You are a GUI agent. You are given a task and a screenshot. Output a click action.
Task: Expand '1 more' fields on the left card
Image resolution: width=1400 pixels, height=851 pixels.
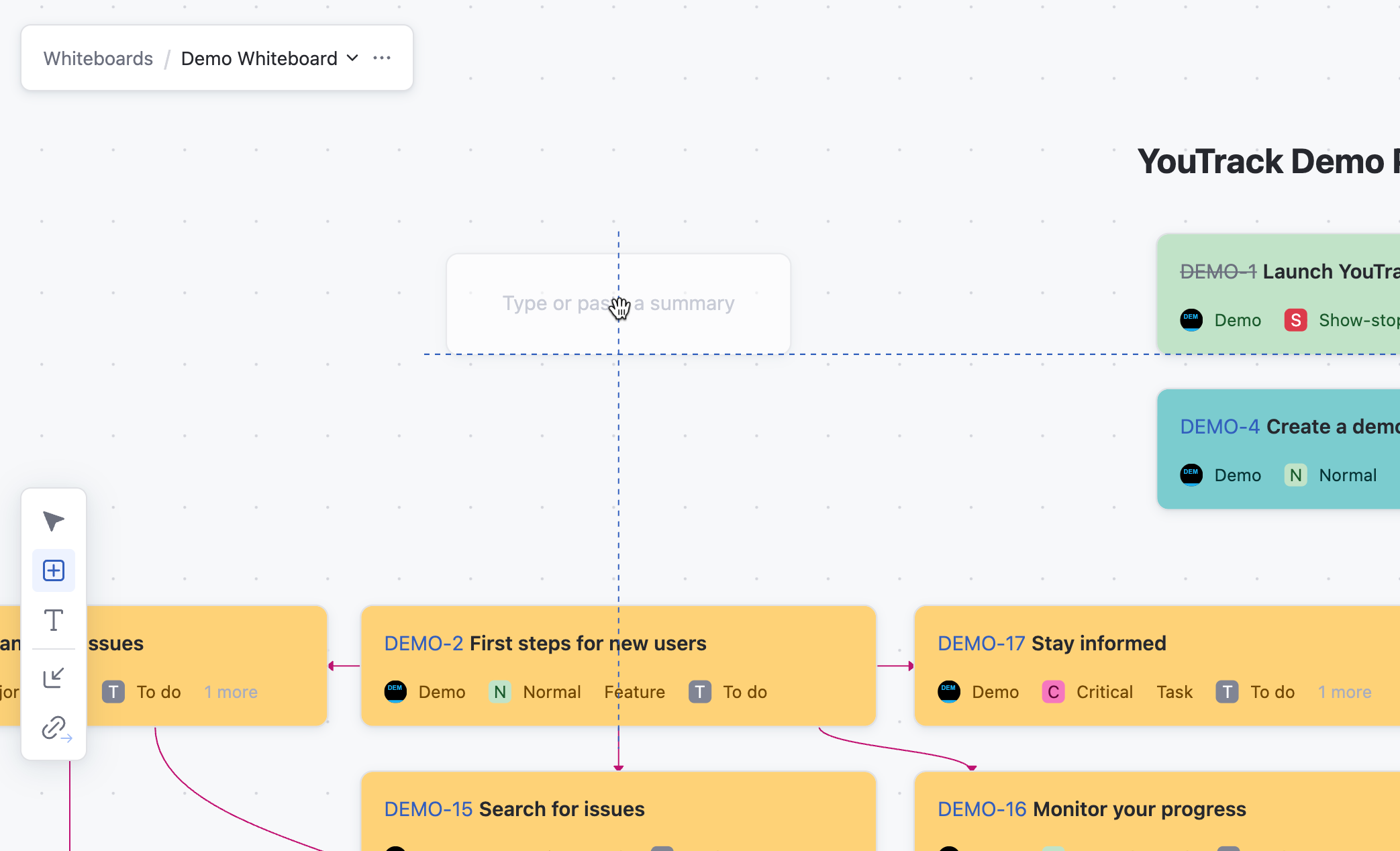[230, 692]
